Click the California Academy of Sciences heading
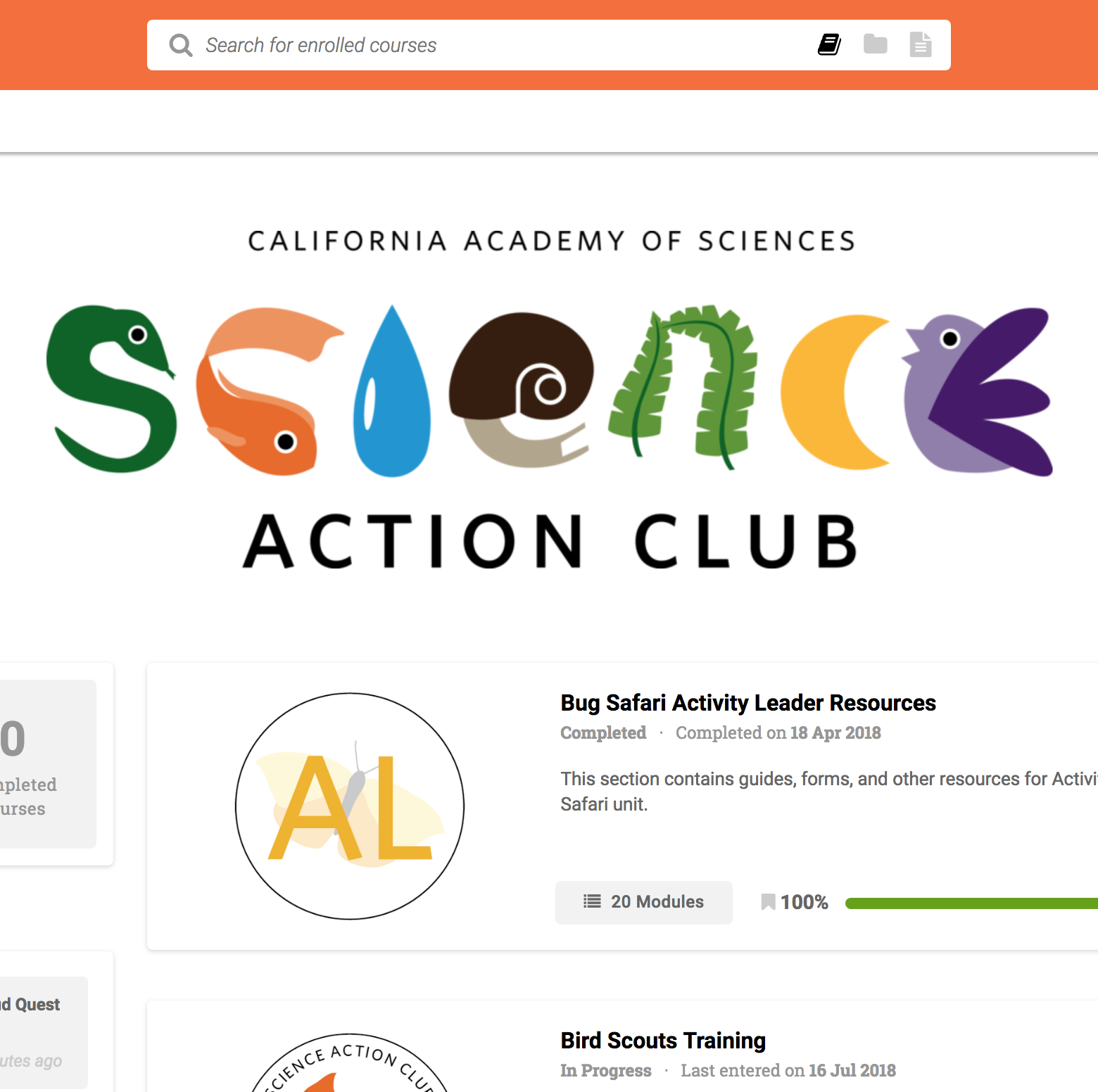This screenshot has height=1092, width=1098. [551, 241]
